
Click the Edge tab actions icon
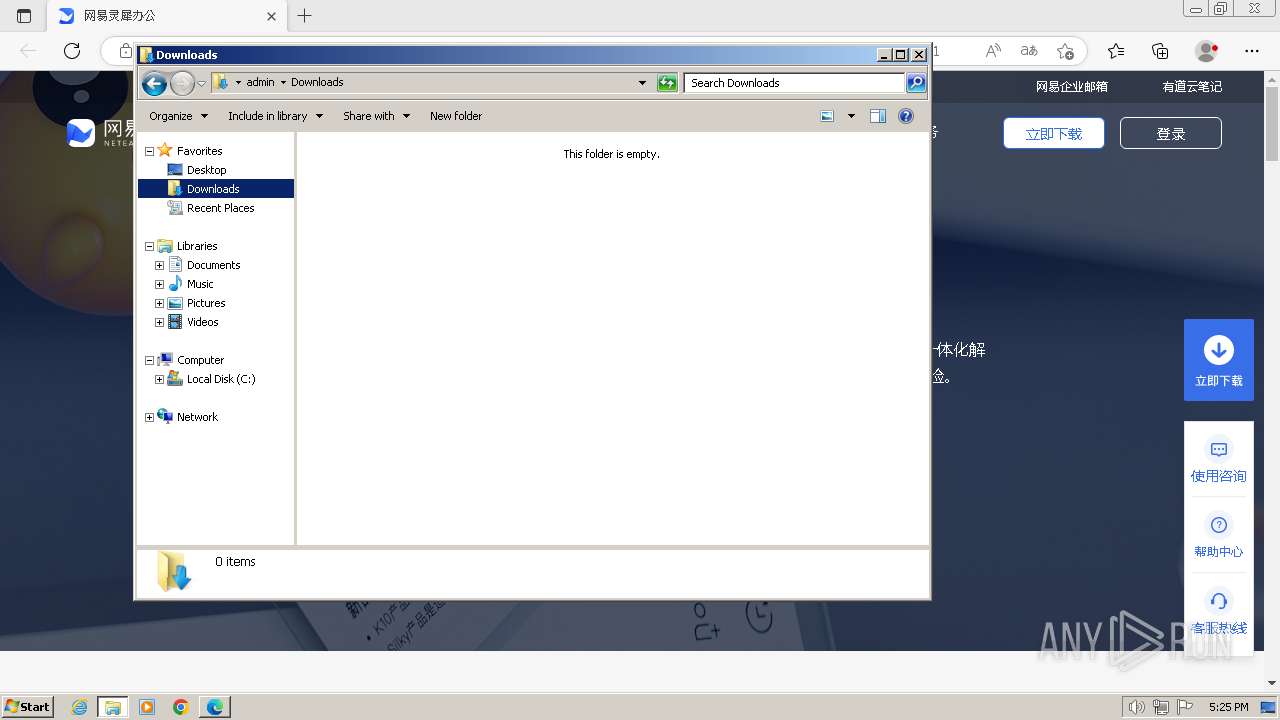click(24, 16)
